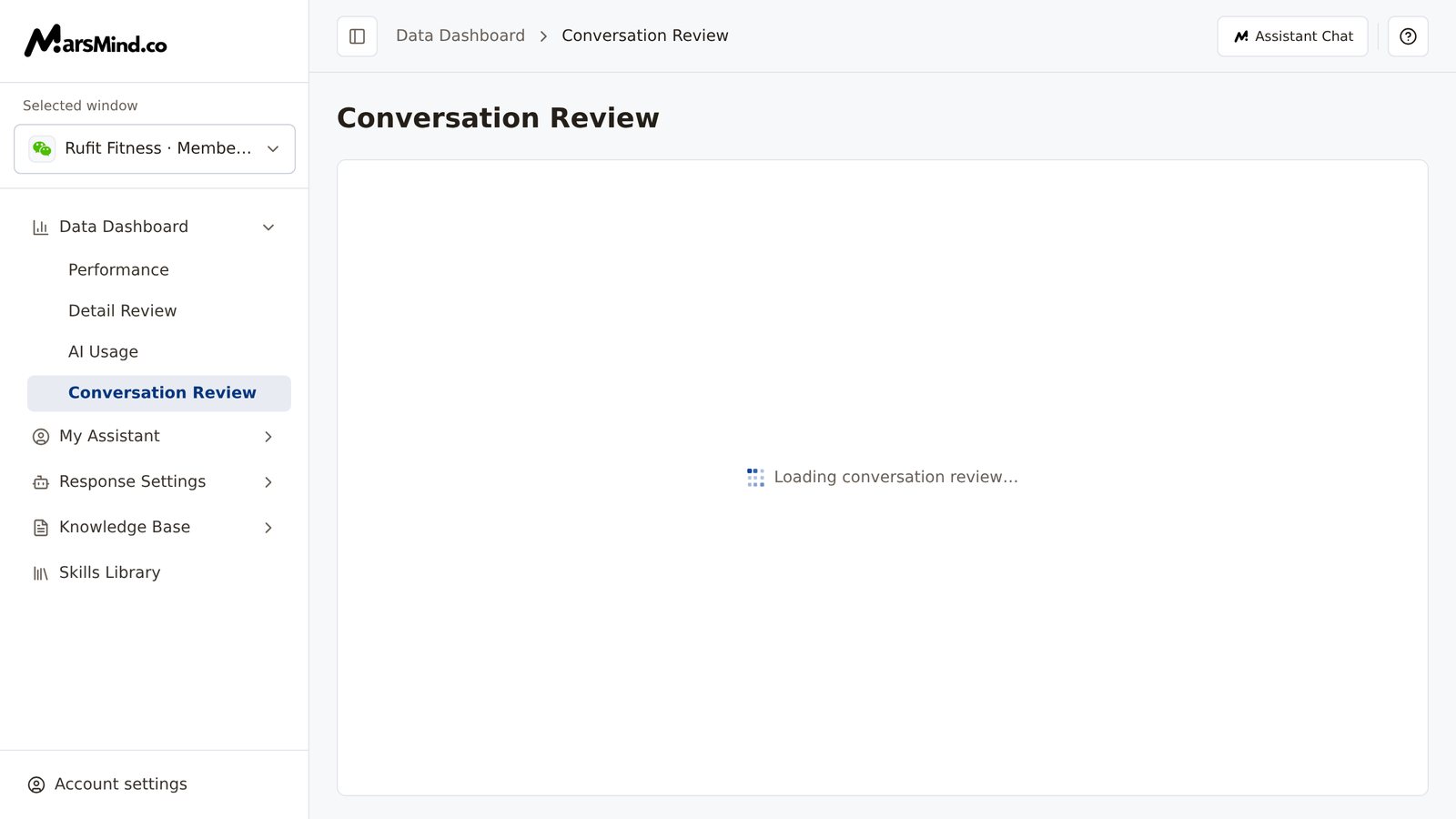
Task: Go to Detail Review
Action: pos(159,311)
